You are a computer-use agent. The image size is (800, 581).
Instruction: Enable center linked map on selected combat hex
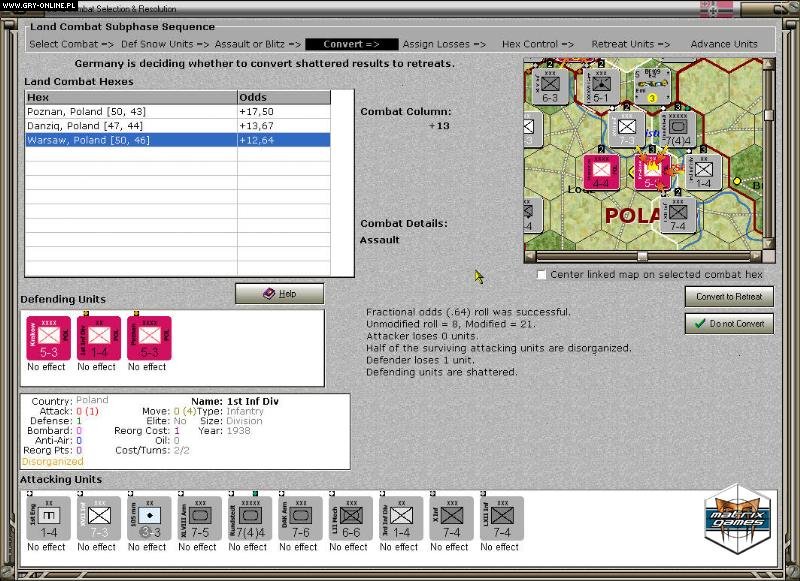point(541,274)
